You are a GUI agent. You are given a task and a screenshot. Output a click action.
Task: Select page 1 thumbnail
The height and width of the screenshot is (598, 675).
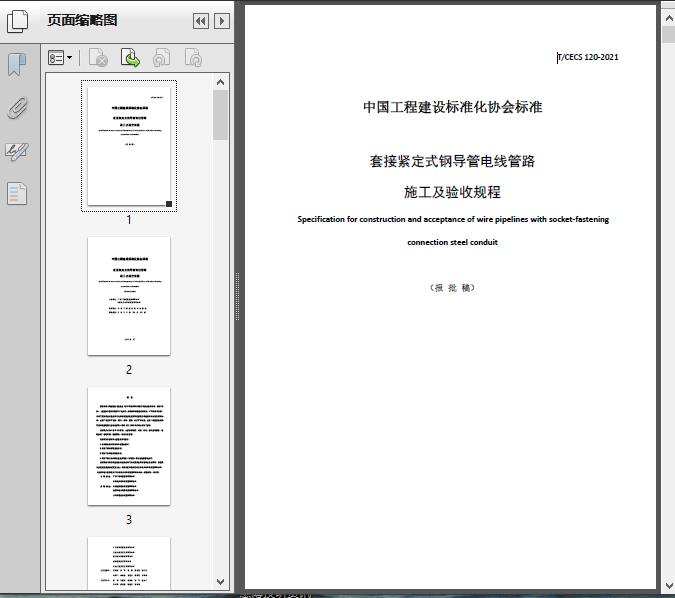[x=129, y=146]
